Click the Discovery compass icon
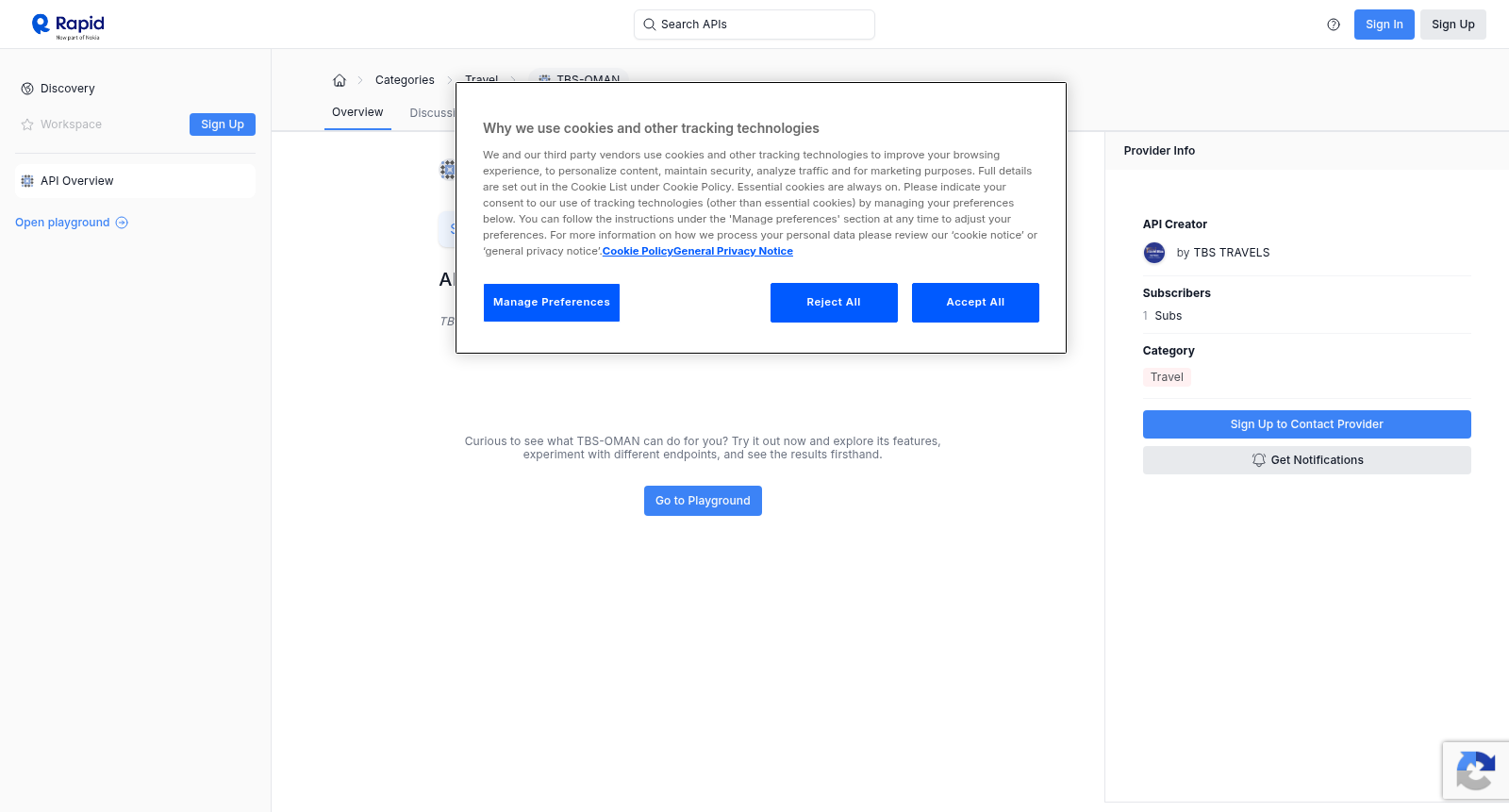The image size is (1509, 812). coord(27,89)
